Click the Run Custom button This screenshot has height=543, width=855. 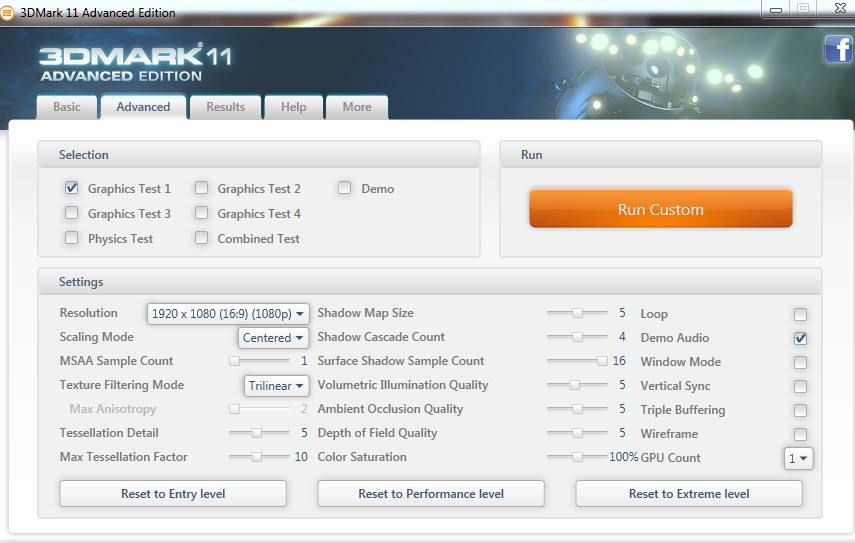[x=660, y=209]
